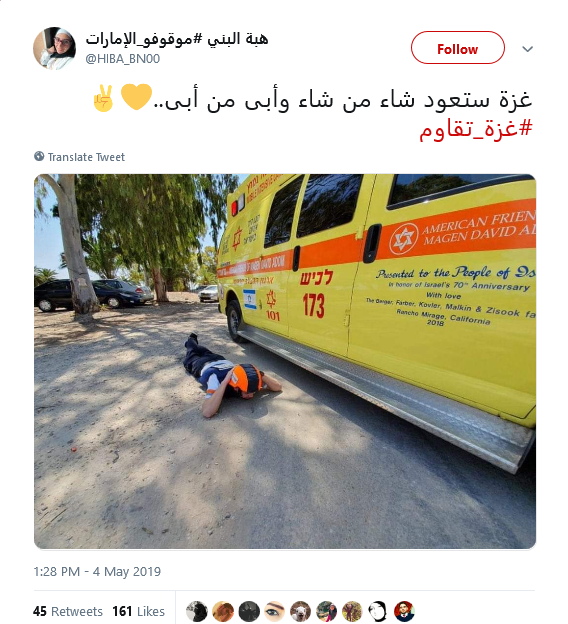
Task: View the 45 Retweets list
Action: pos(68,611)
